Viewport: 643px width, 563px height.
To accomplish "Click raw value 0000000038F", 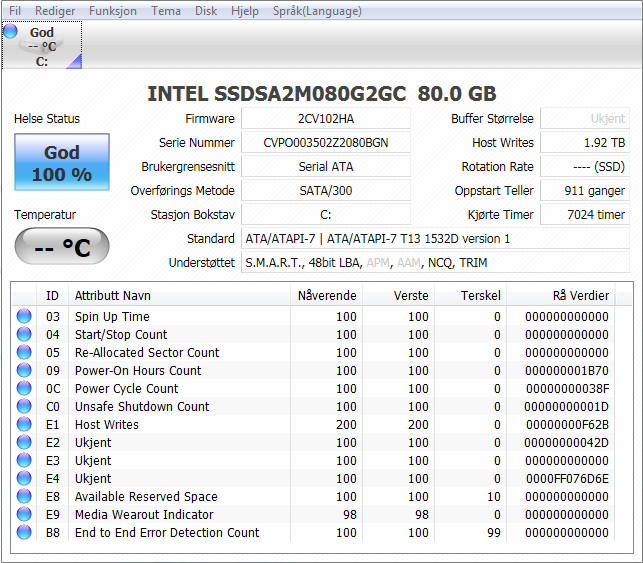I will coord(568,389).
